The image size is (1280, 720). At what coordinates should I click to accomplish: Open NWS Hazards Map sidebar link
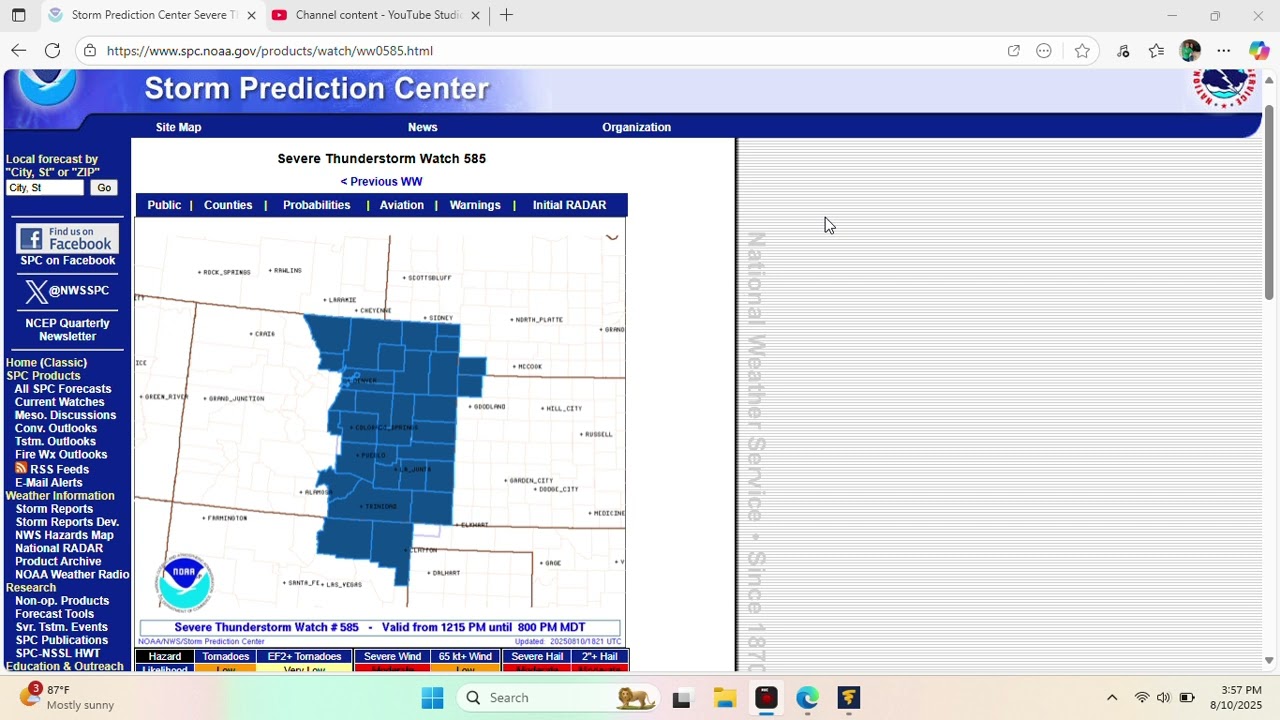pyautogui.click(x=64, y=535)
